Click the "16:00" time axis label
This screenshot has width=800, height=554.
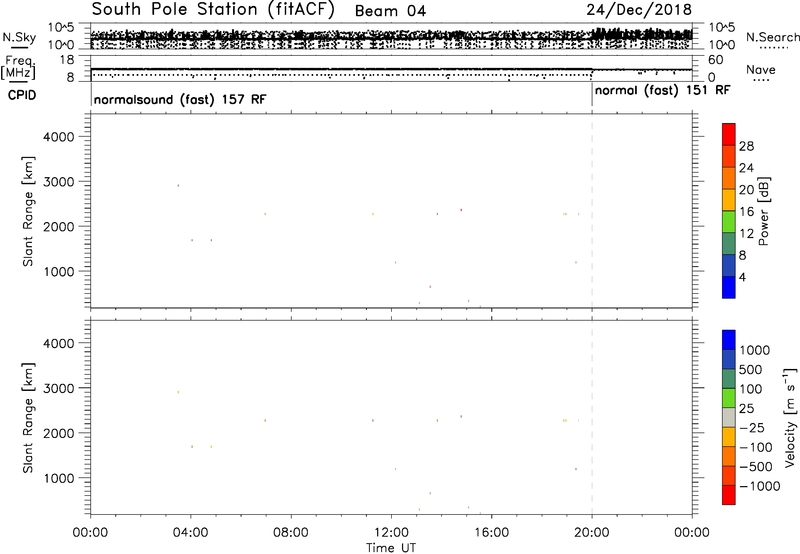(x=491, y=533)
